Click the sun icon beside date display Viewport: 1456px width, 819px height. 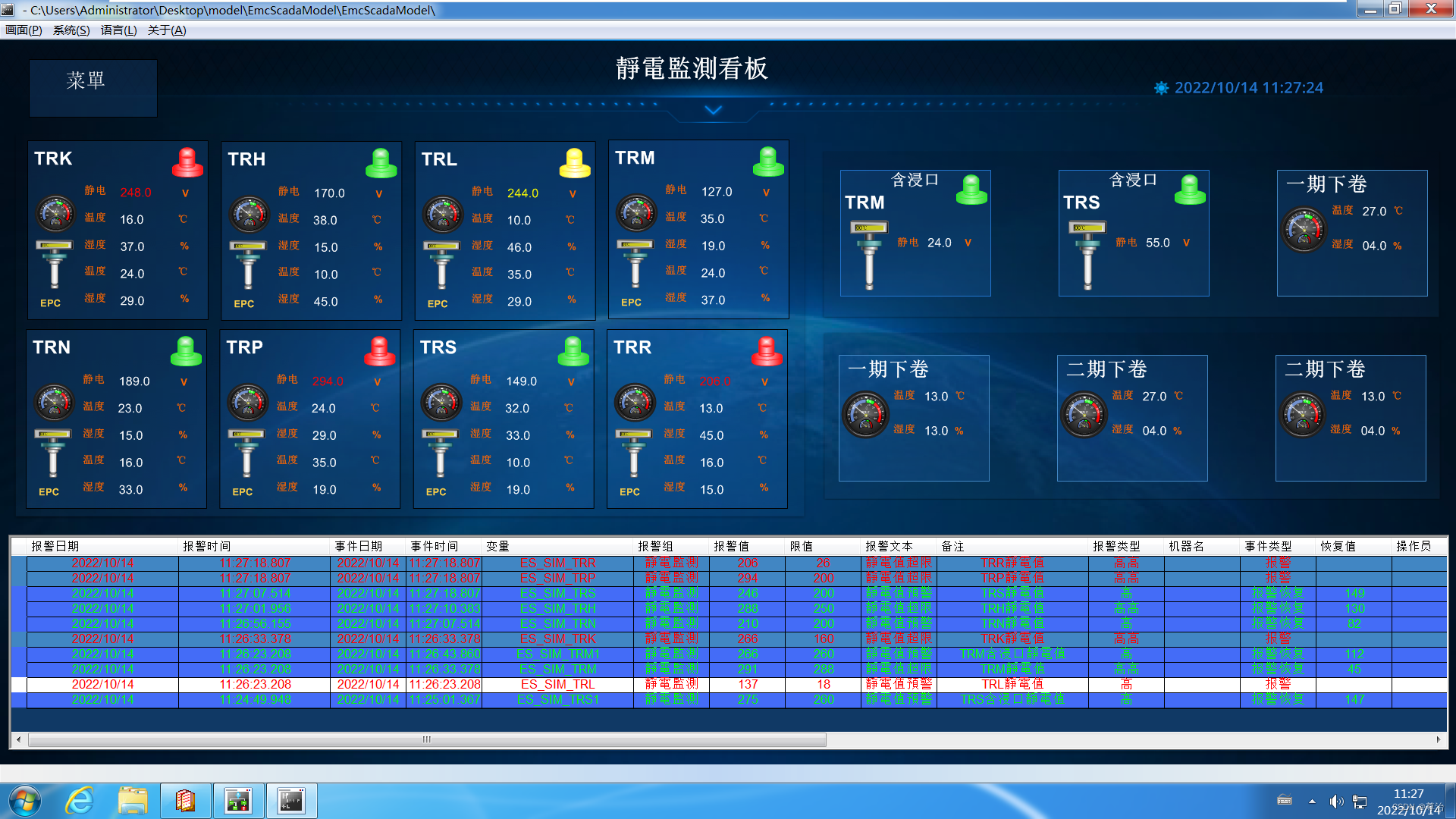[1161, 88]
